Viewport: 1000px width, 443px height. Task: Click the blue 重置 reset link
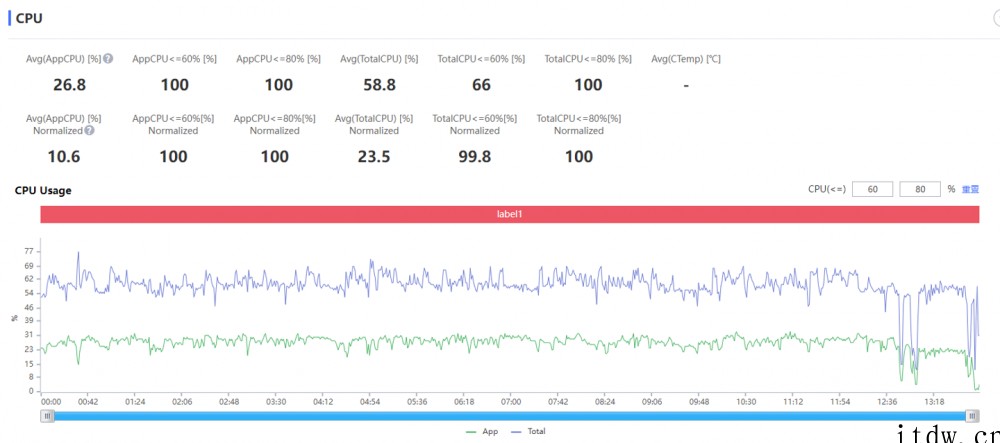970,189
